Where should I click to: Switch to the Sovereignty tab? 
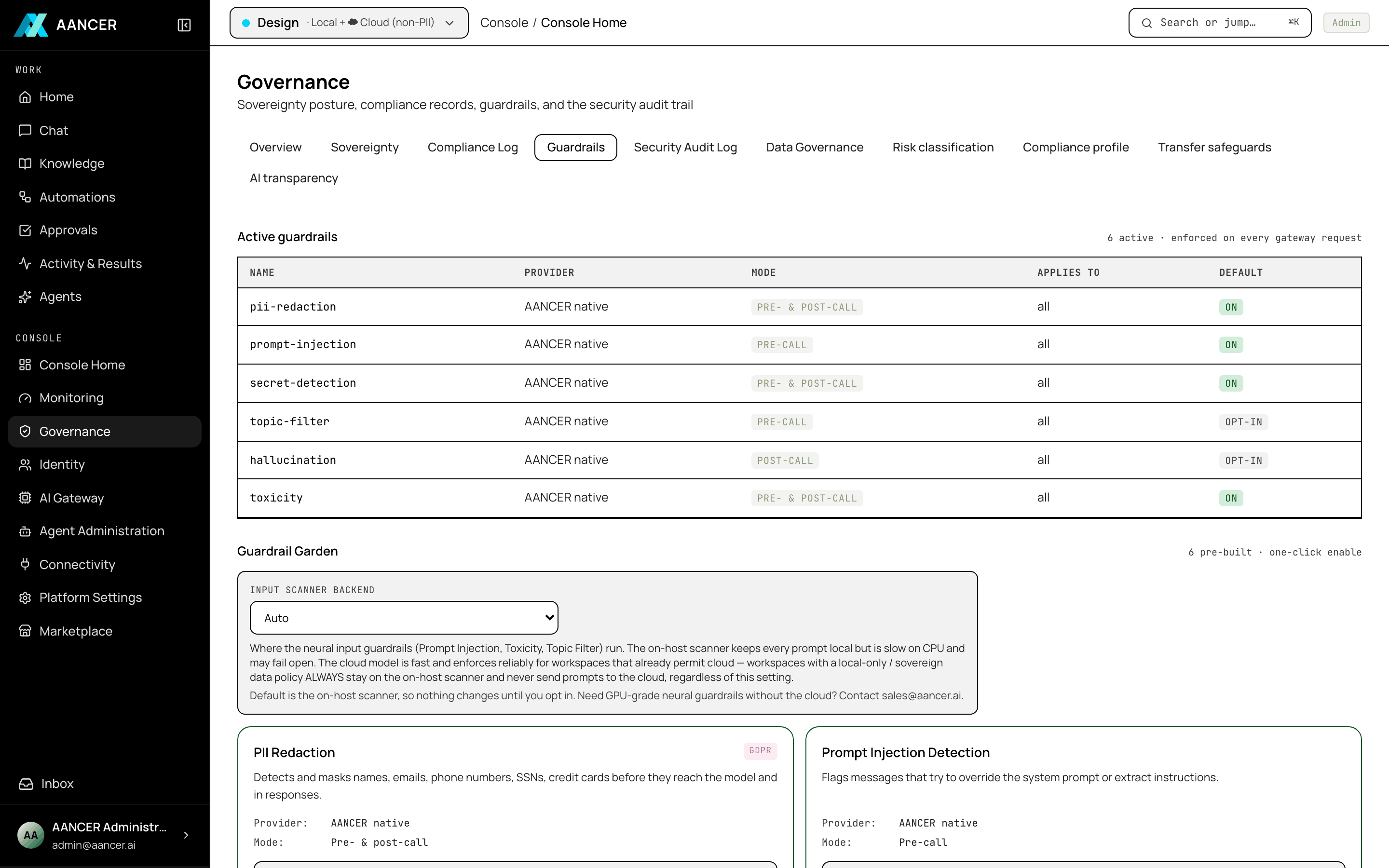(x=365, y=148)
